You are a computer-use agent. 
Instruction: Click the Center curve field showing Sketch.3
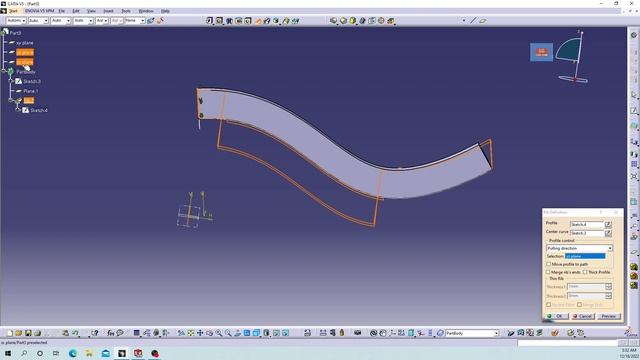(587, 233)
